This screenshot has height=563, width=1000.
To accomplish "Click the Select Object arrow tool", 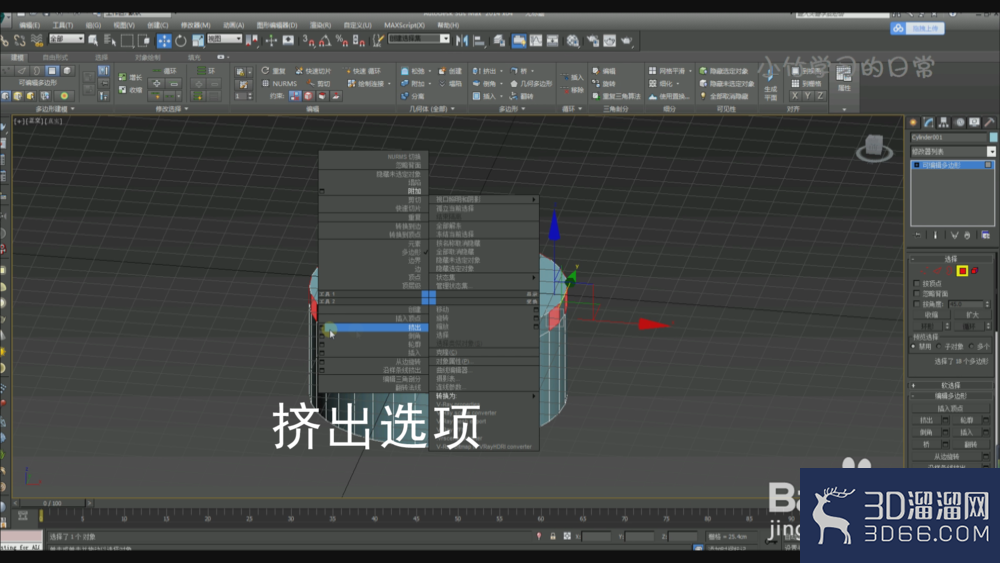I will coord(93,41).
